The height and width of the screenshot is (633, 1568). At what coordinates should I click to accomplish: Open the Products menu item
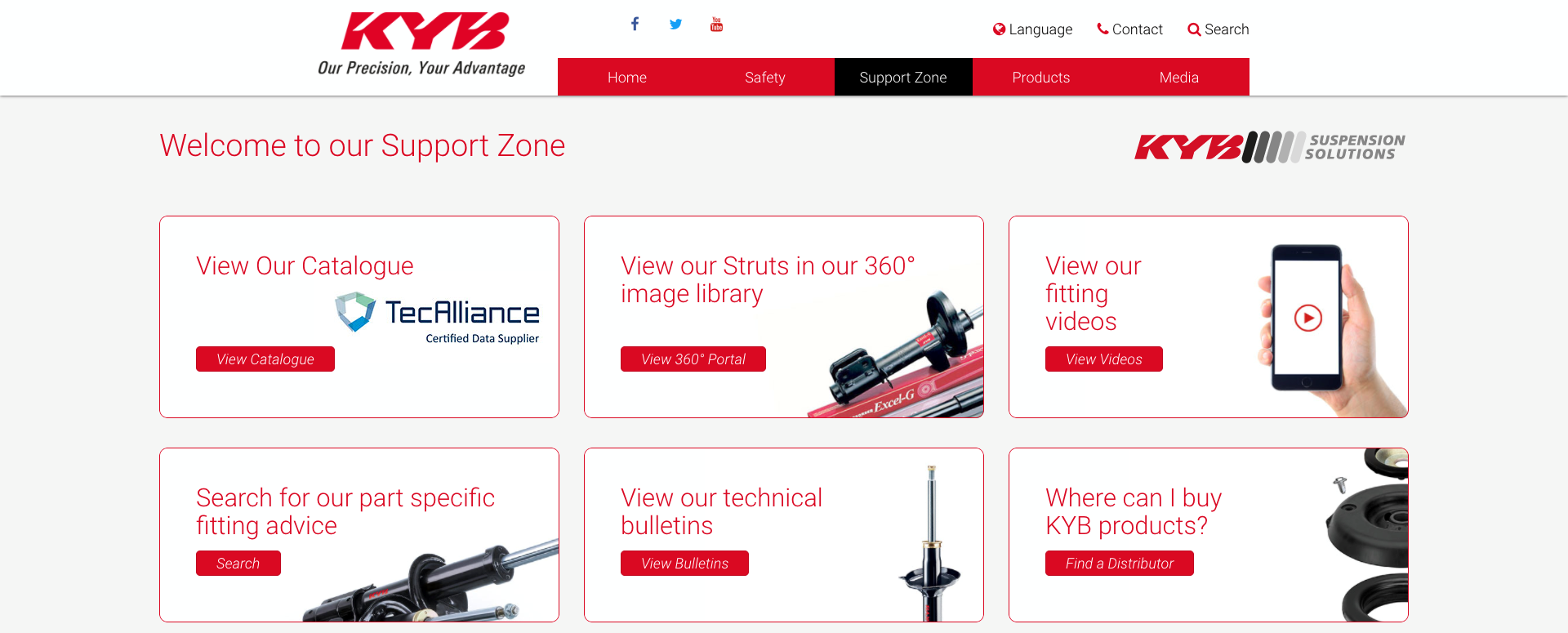1041,77
